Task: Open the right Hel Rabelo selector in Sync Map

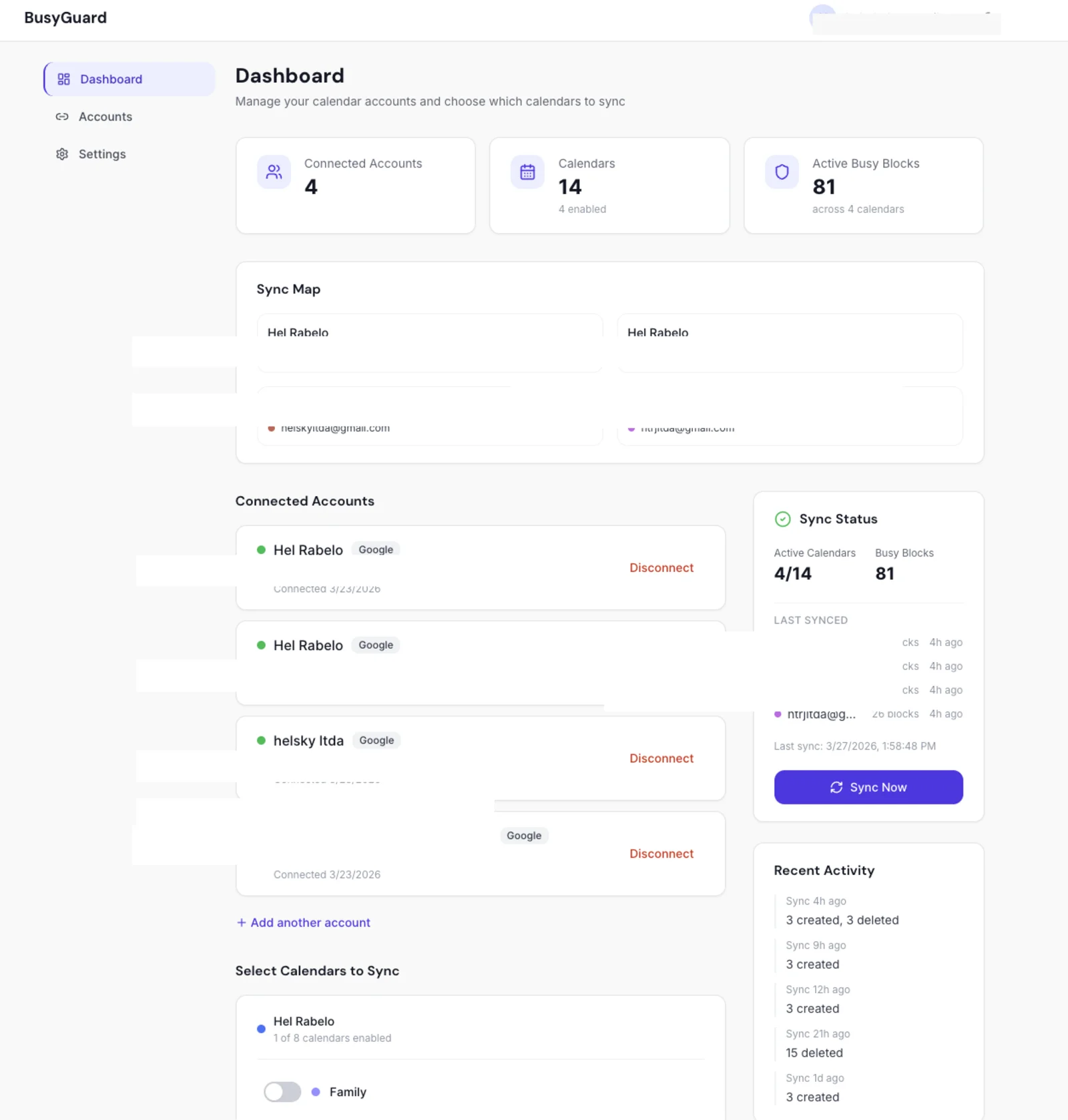Action: click(x=790, y=342)
